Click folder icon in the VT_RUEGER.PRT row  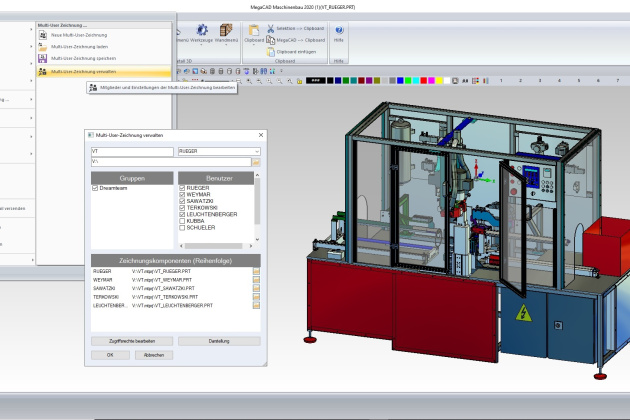[256, 270]
